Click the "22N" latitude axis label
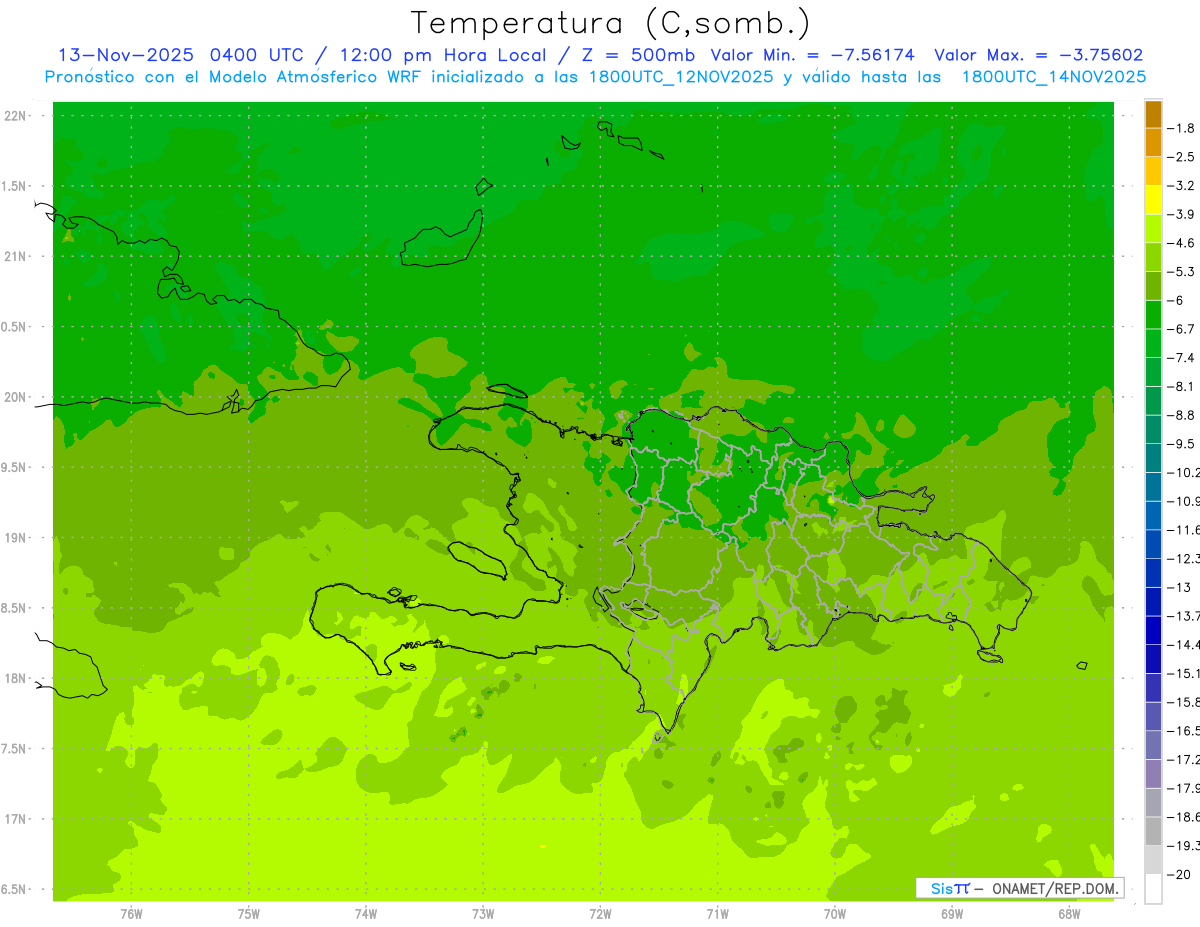Screen dimensions: 1200x927 16,116
